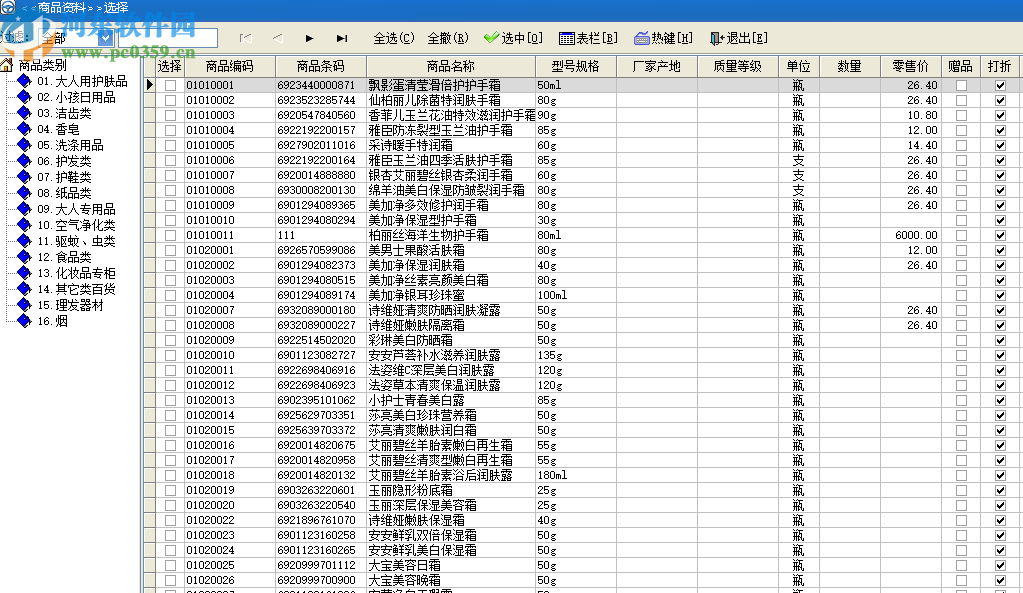Image resolution: width=1023 pixels, height=593 pixels.
Task: Select category 06.护发类
Action: pos(64,161)
